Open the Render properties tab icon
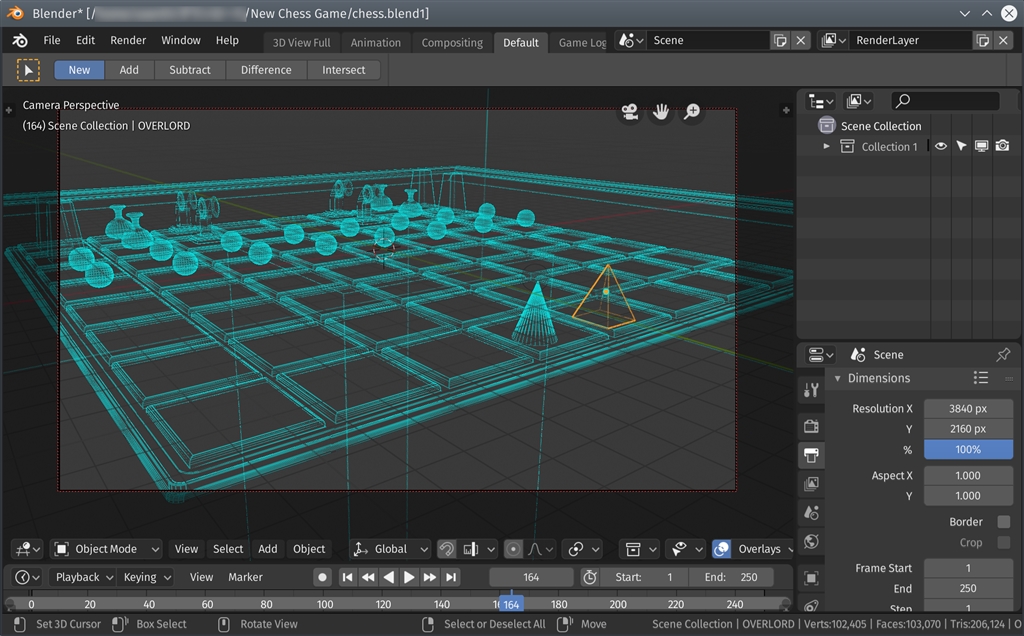 811,426
